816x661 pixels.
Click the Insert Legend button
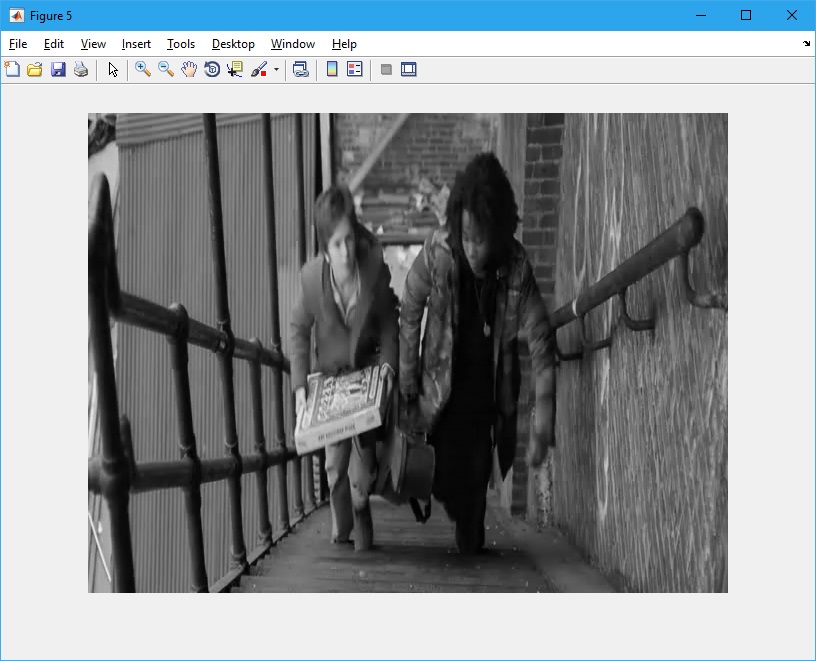coord(354,69)
